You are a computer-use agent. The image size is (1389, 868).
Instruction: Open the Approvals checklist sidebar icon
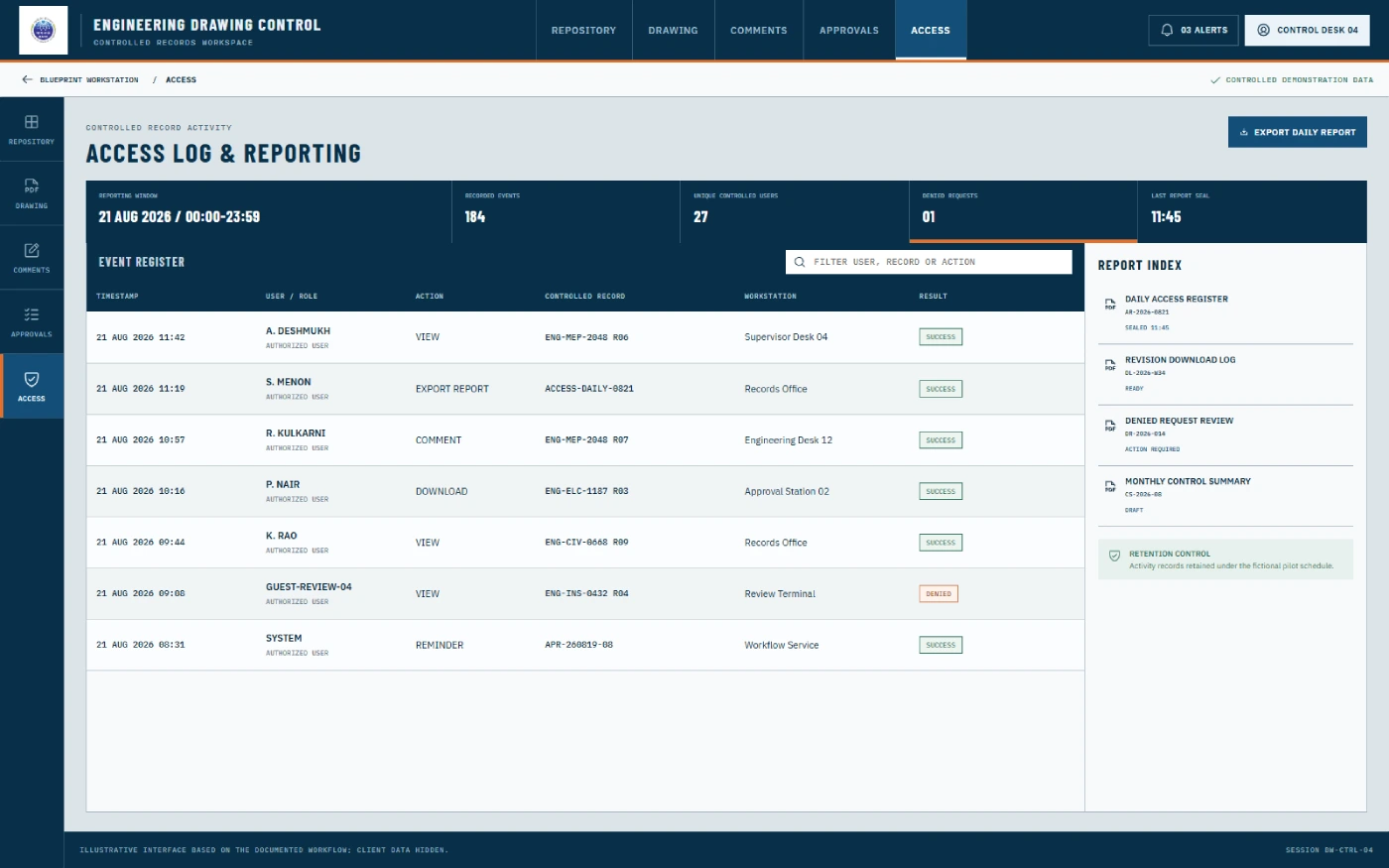tap(32, 314)
